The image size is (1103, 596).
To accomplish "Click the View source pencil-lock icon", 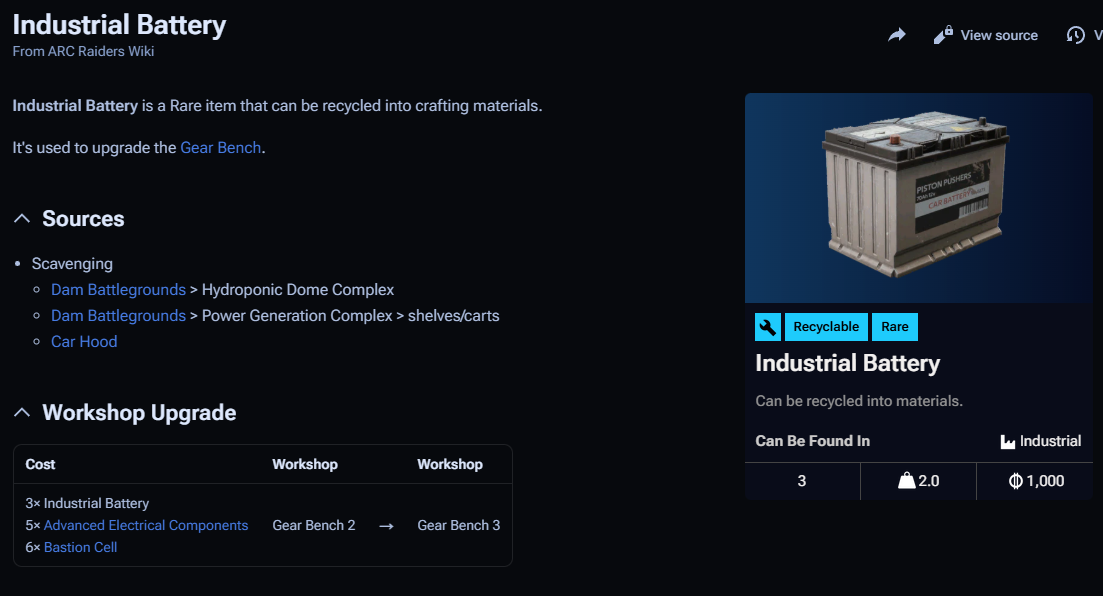I will [x=943, y=35].
